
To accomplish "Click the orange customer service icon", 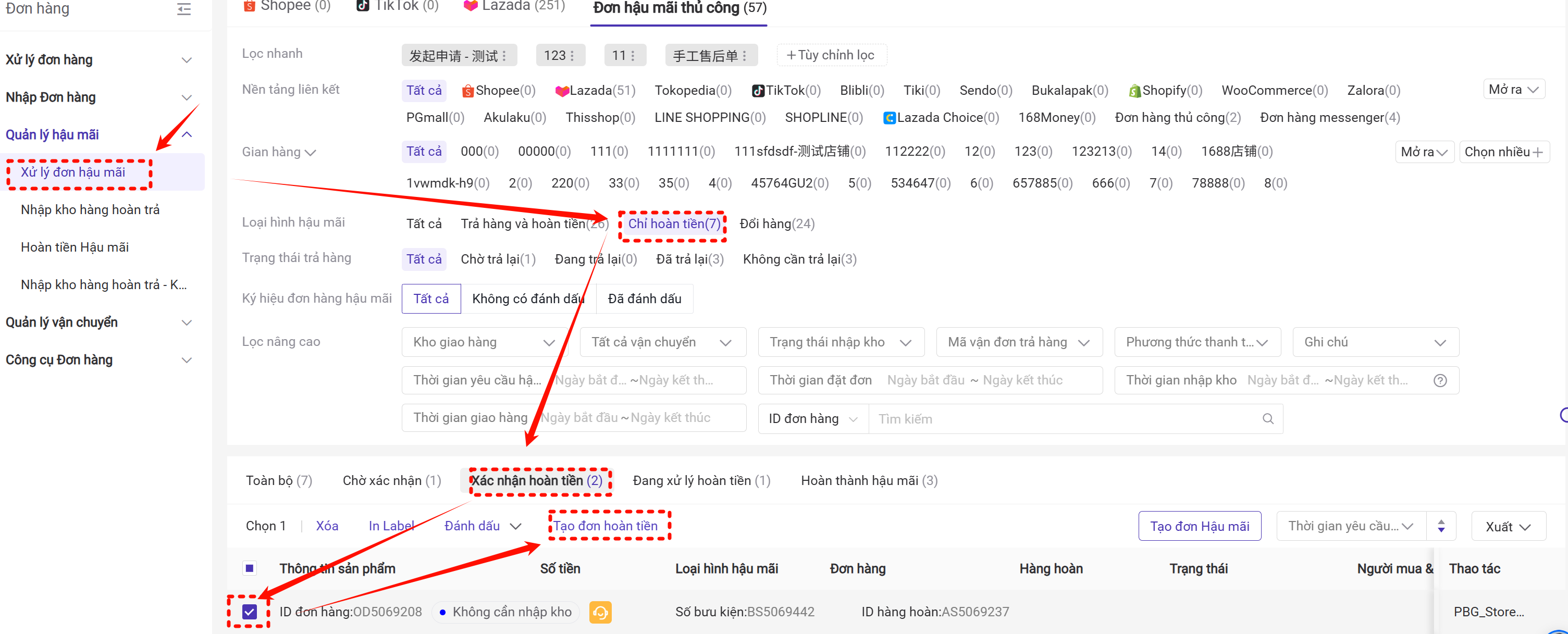I will click(x=600, y=612).
